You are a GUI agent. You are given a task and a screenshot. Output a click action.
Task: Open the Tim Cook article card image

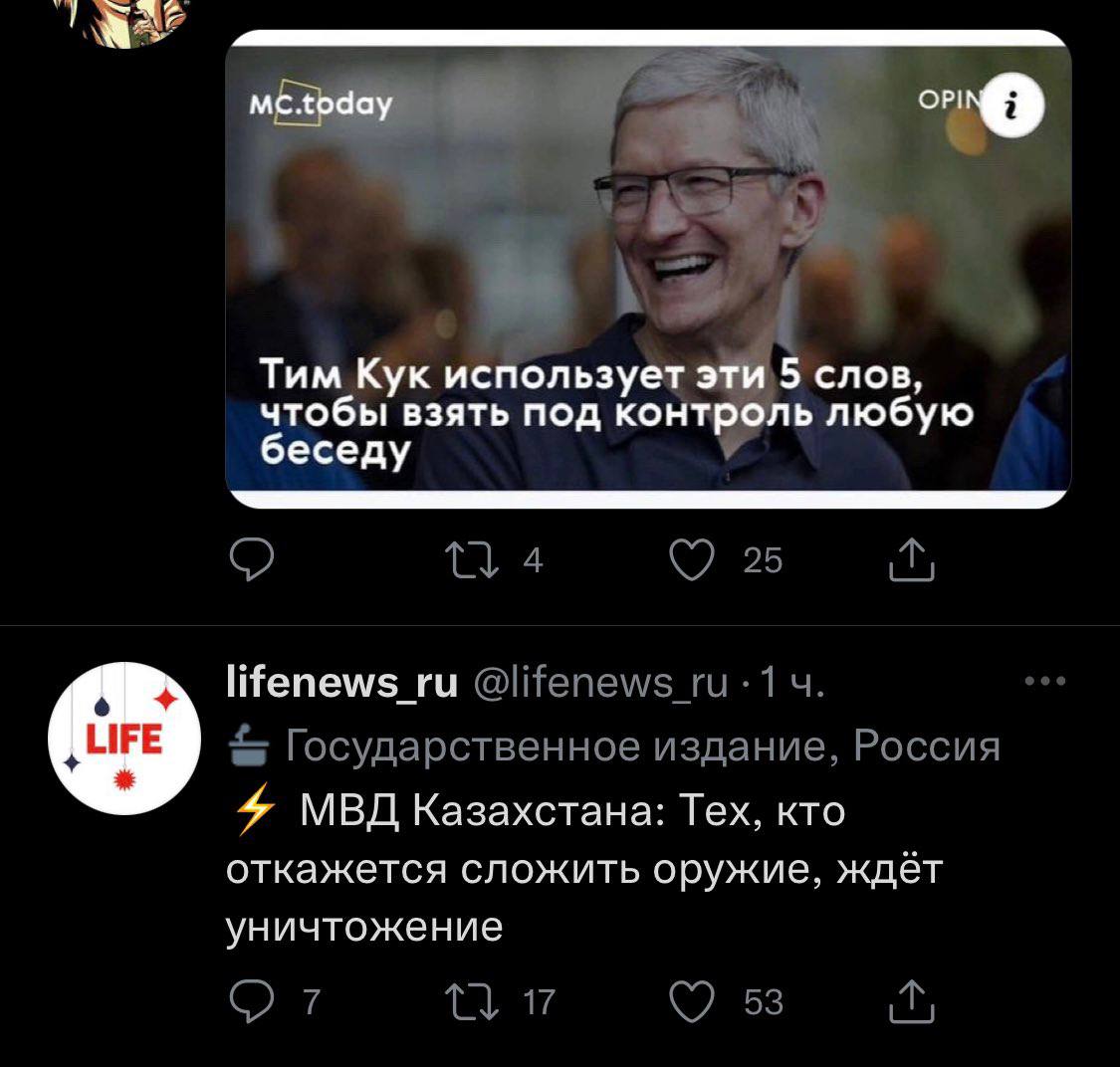tap(648, 269)
